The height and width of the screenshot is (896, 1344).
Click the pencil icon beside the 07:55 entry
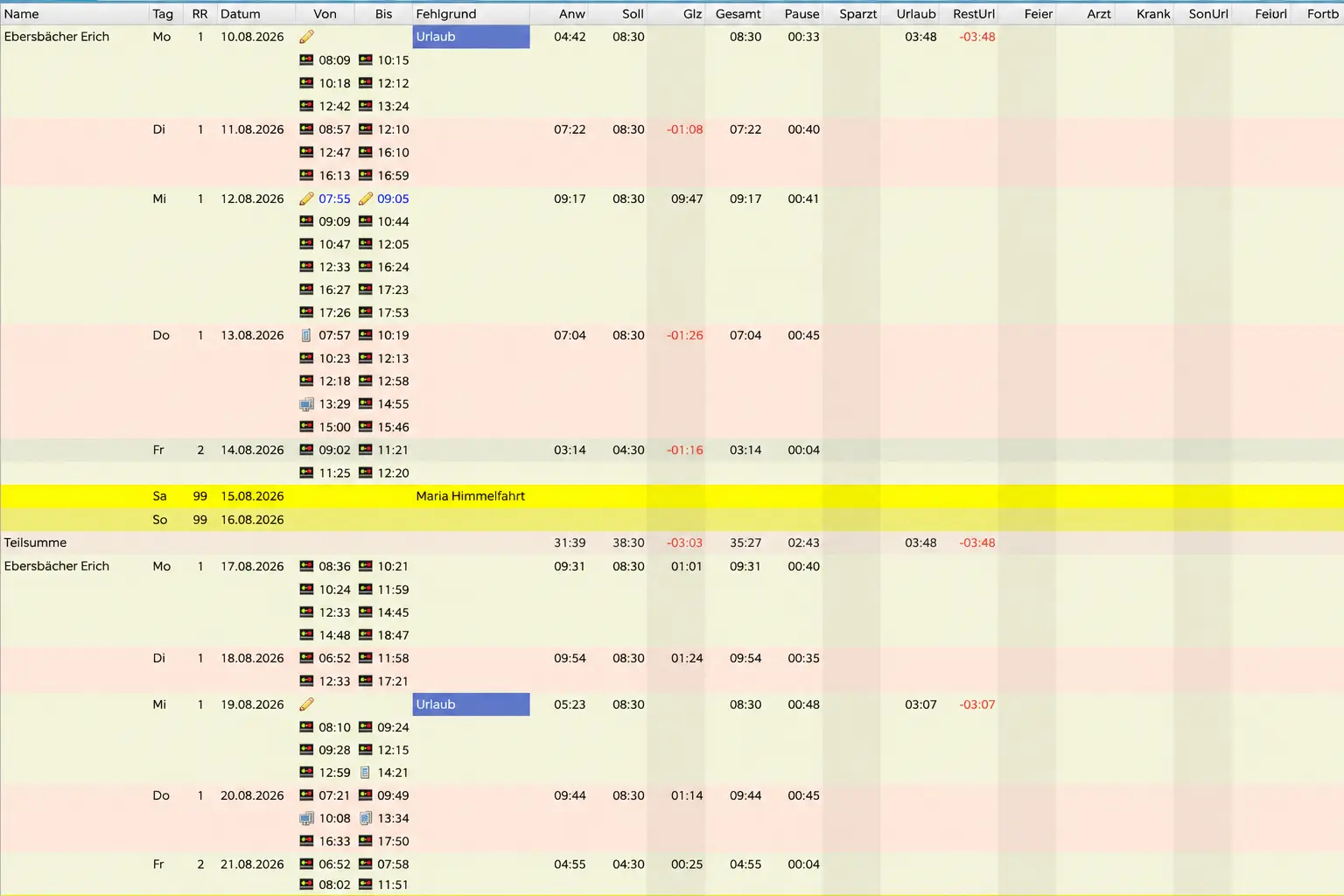(306, 199)
